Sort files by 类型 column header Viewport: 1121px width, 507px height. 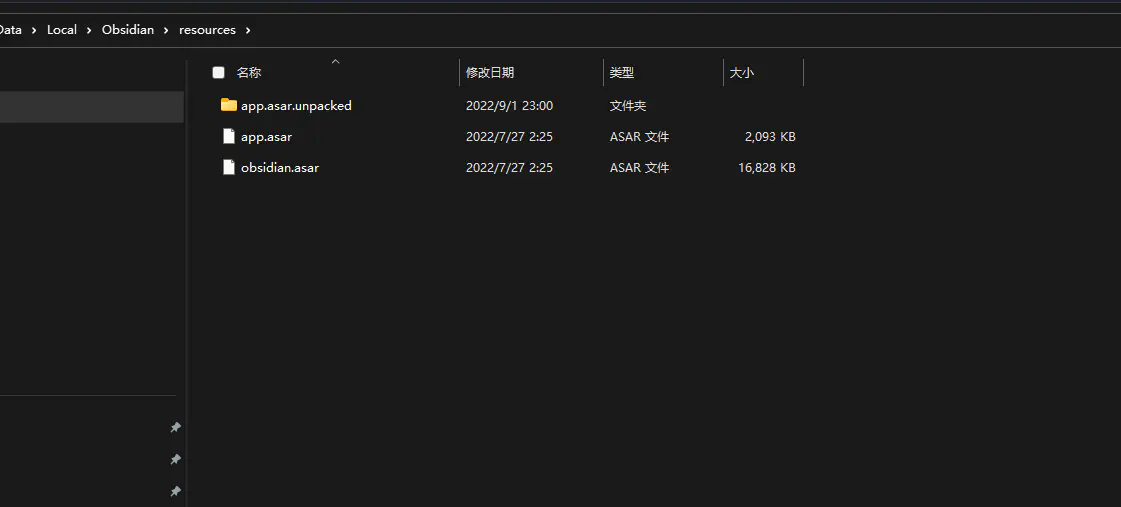click(x=622, y=72)
